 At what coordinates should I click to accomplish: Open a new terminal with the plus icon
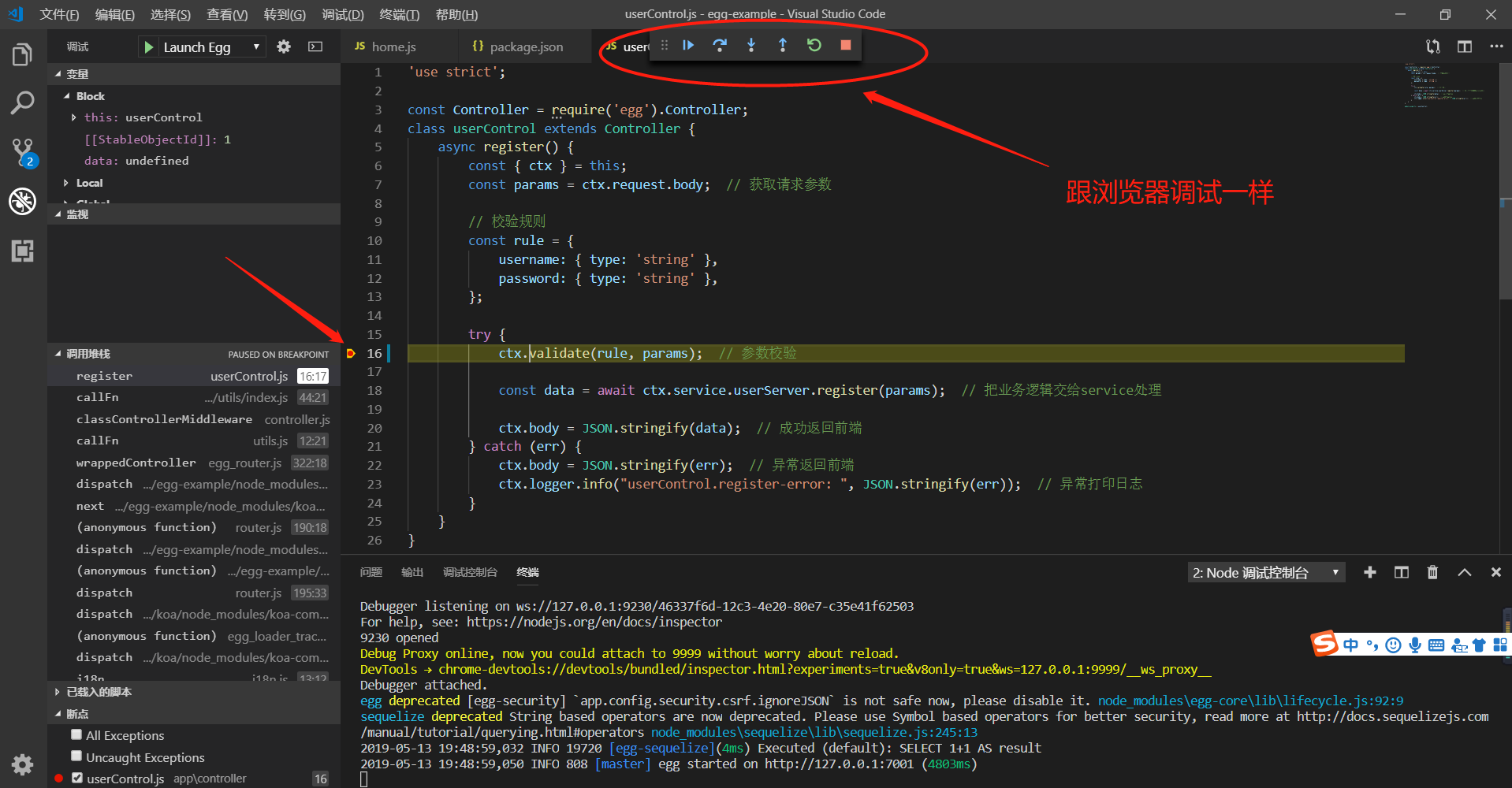pos(1369,572)
